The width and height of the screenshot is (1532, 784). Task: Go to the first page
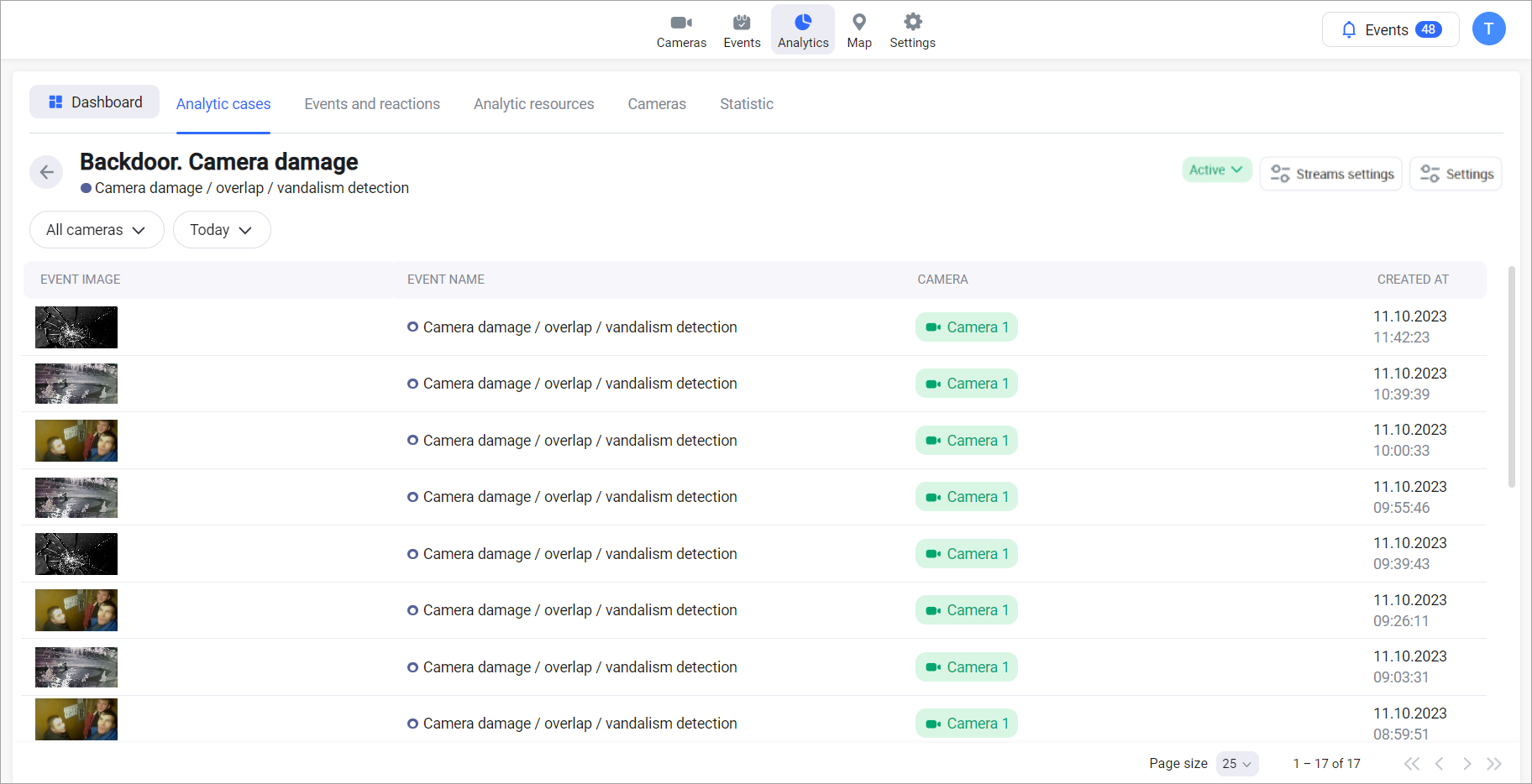(x=1412, y=763)
